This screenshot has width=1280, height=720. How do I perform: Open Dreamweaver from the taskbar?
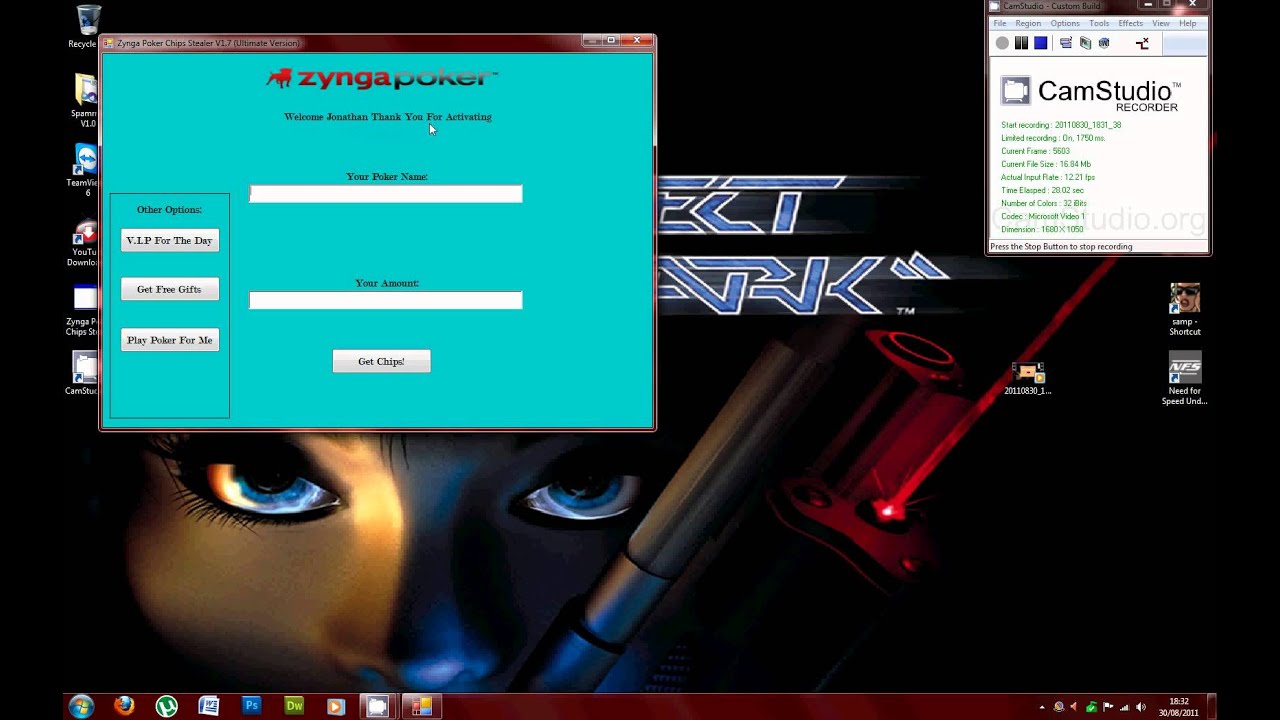click(294, 706)
